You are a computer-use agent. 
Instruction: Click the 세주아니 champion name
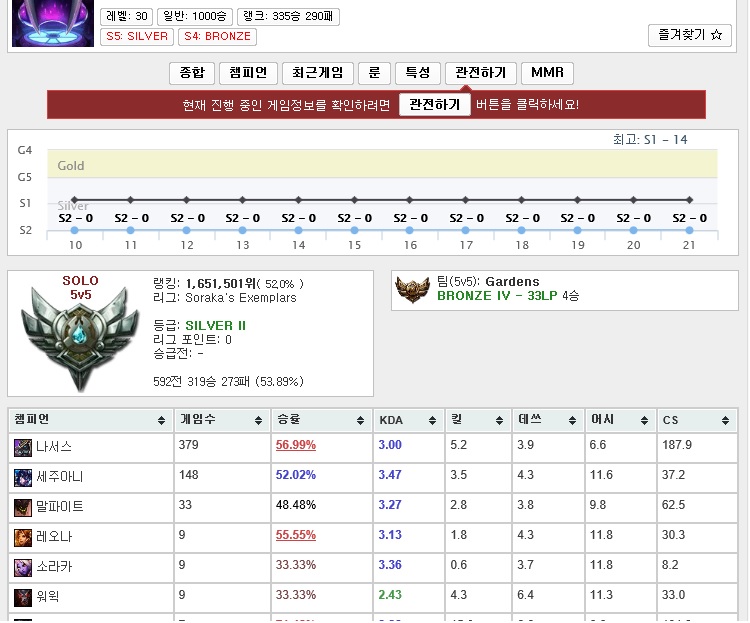click(60, 477)
